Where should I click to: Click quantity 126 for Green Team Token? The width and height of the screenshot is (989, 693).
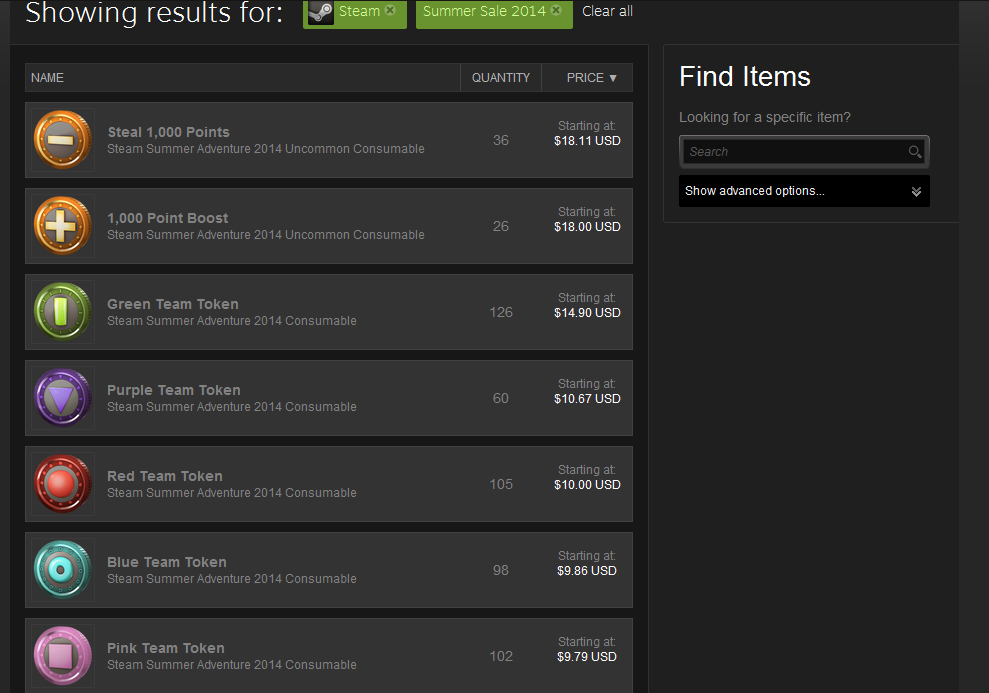501,312
